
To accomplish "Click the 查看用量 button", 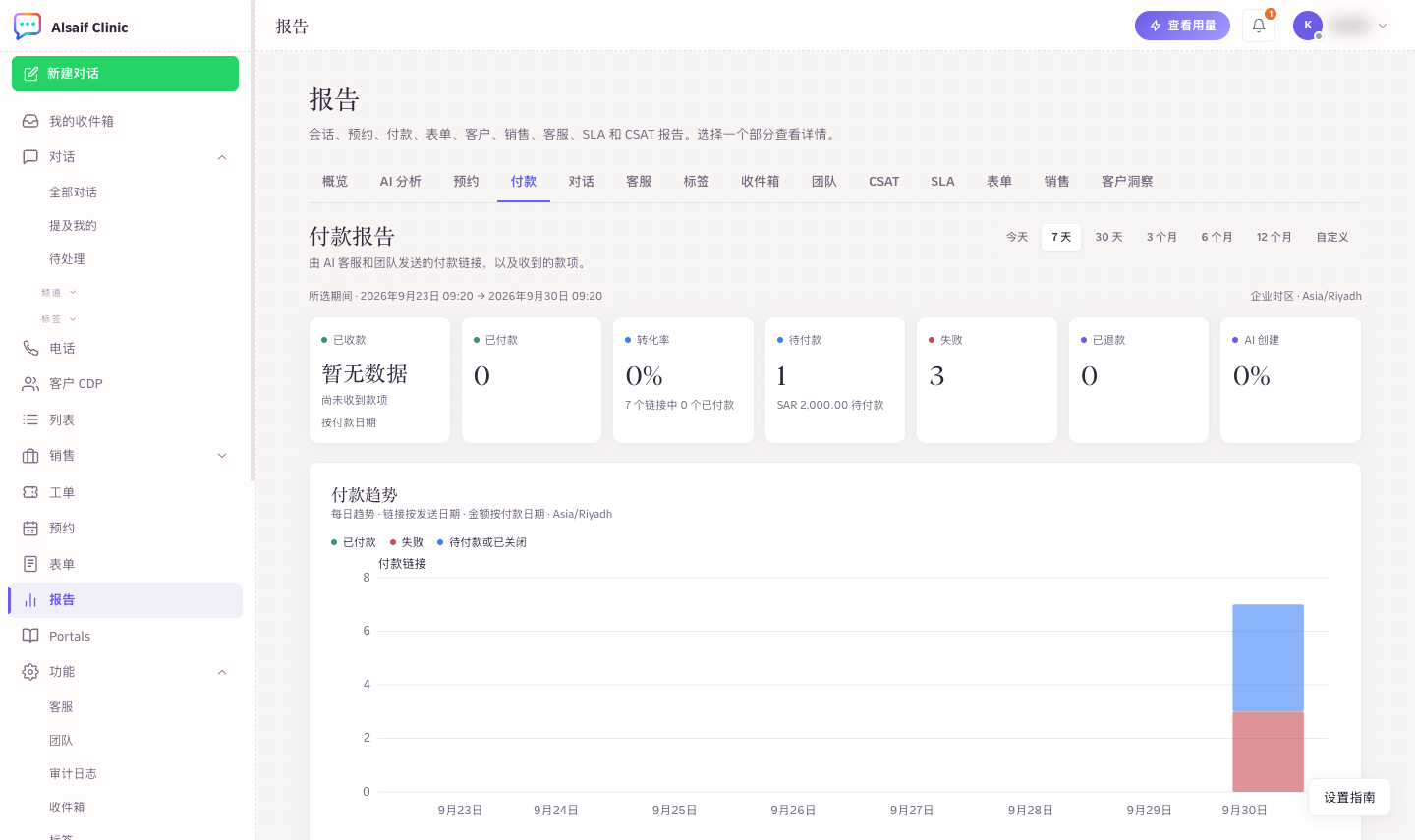I will tap(1182, 26).
